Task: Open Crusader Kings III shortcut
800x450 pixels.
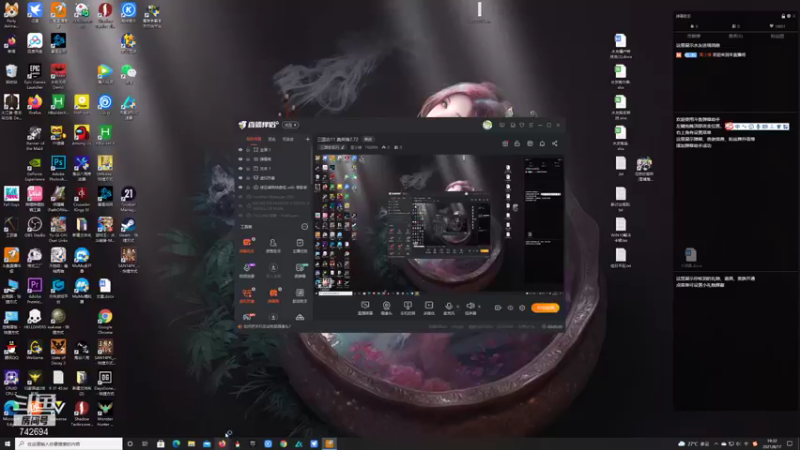Action: tap(81, 198)
